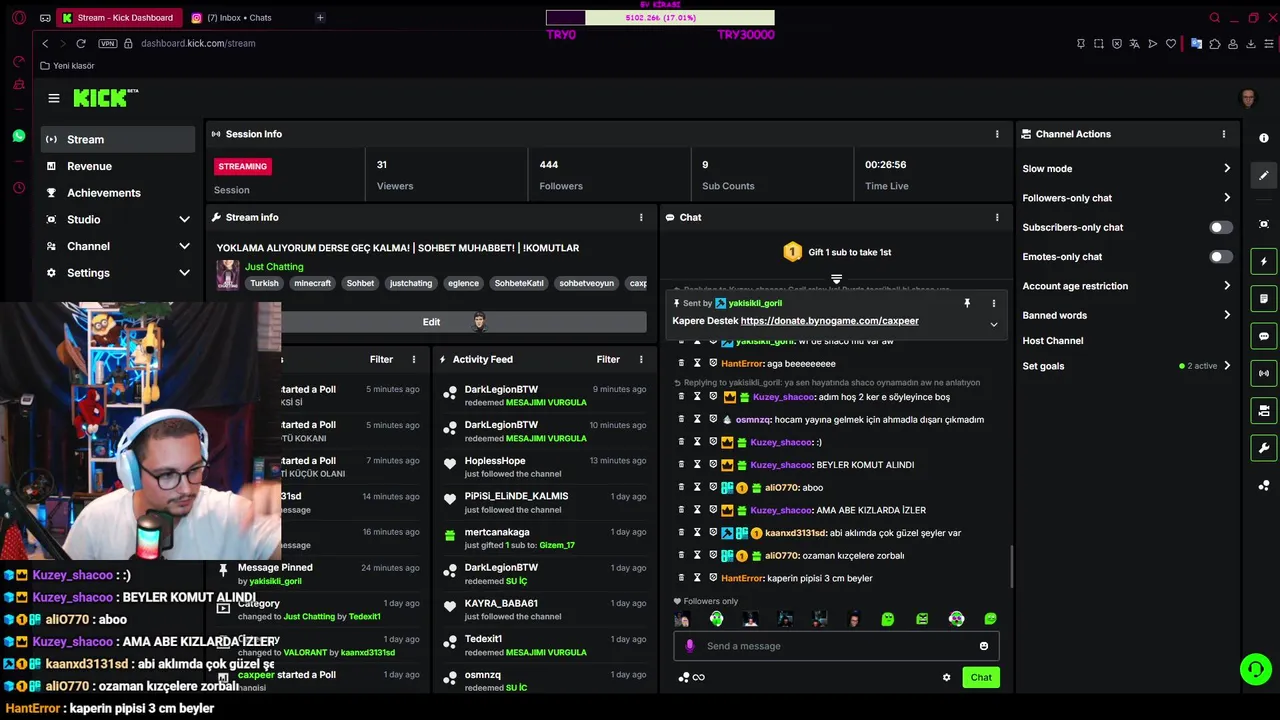This screenshot has height=720, width=1280.
Task: Expand Set goals chevron
Action: (1227, 366)
